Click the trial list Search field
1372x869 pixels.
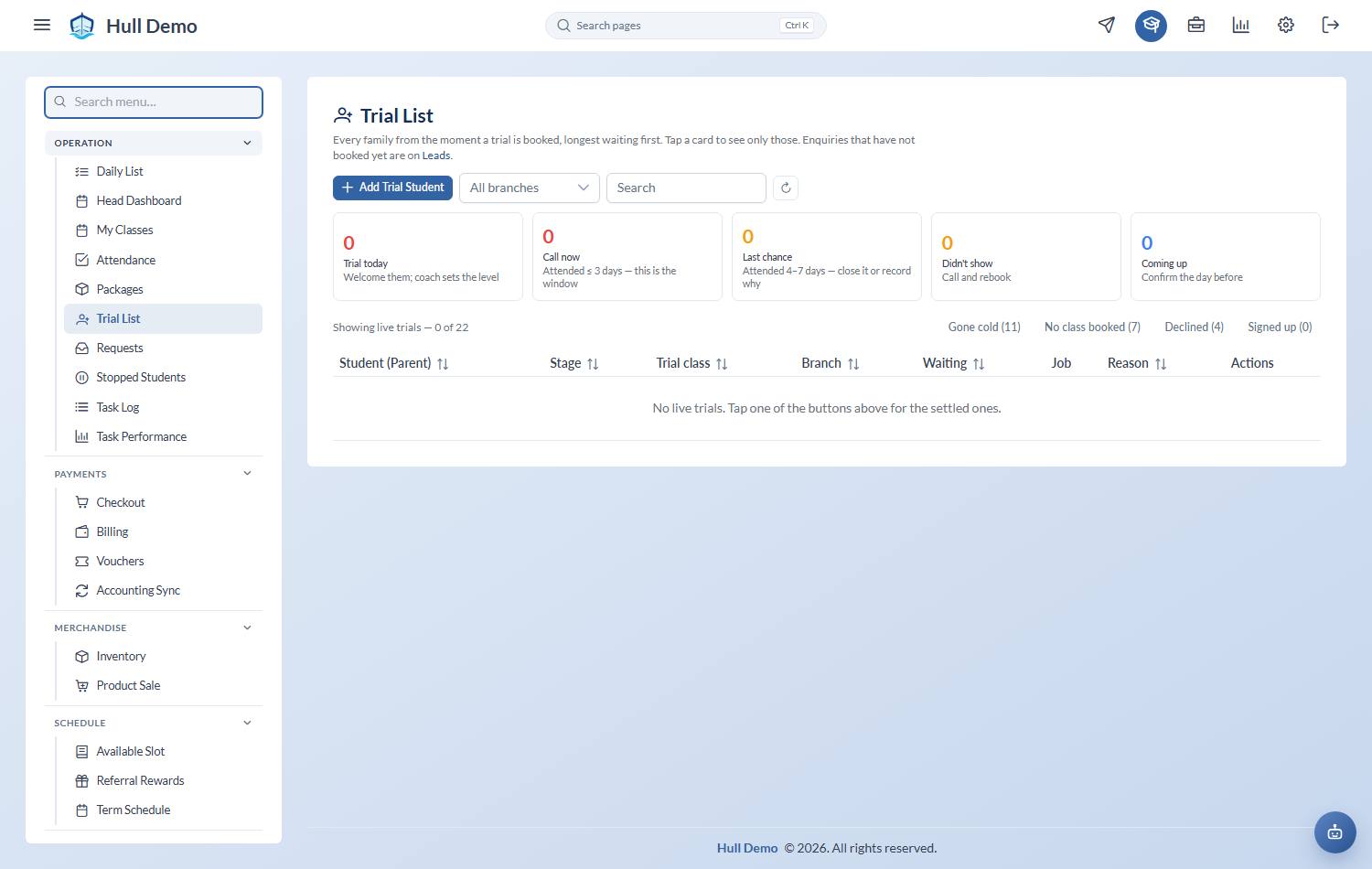(686, 188)
